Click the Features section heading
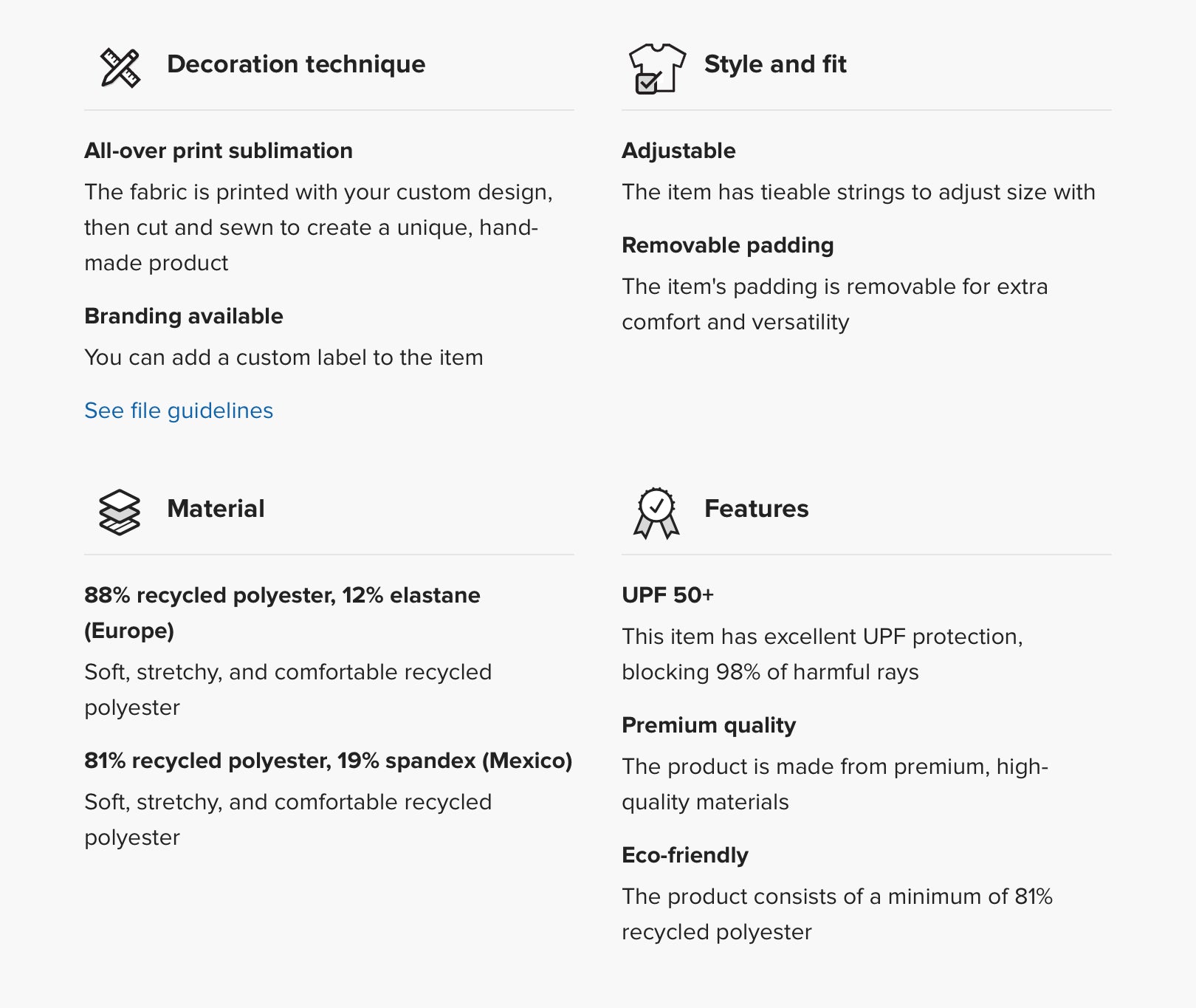1196x1008 pixels. (756, 509)
